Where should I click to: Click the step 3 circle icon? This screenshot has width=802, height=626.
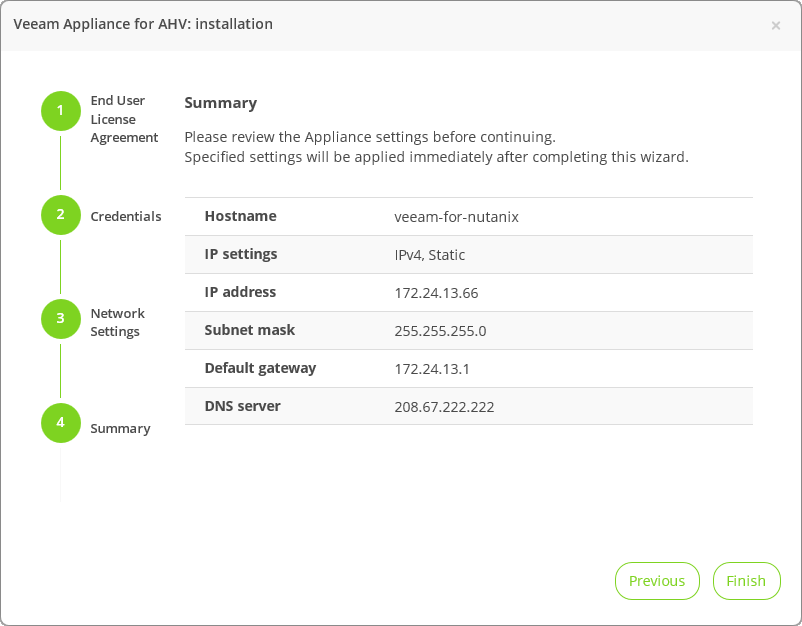point(60,319)
